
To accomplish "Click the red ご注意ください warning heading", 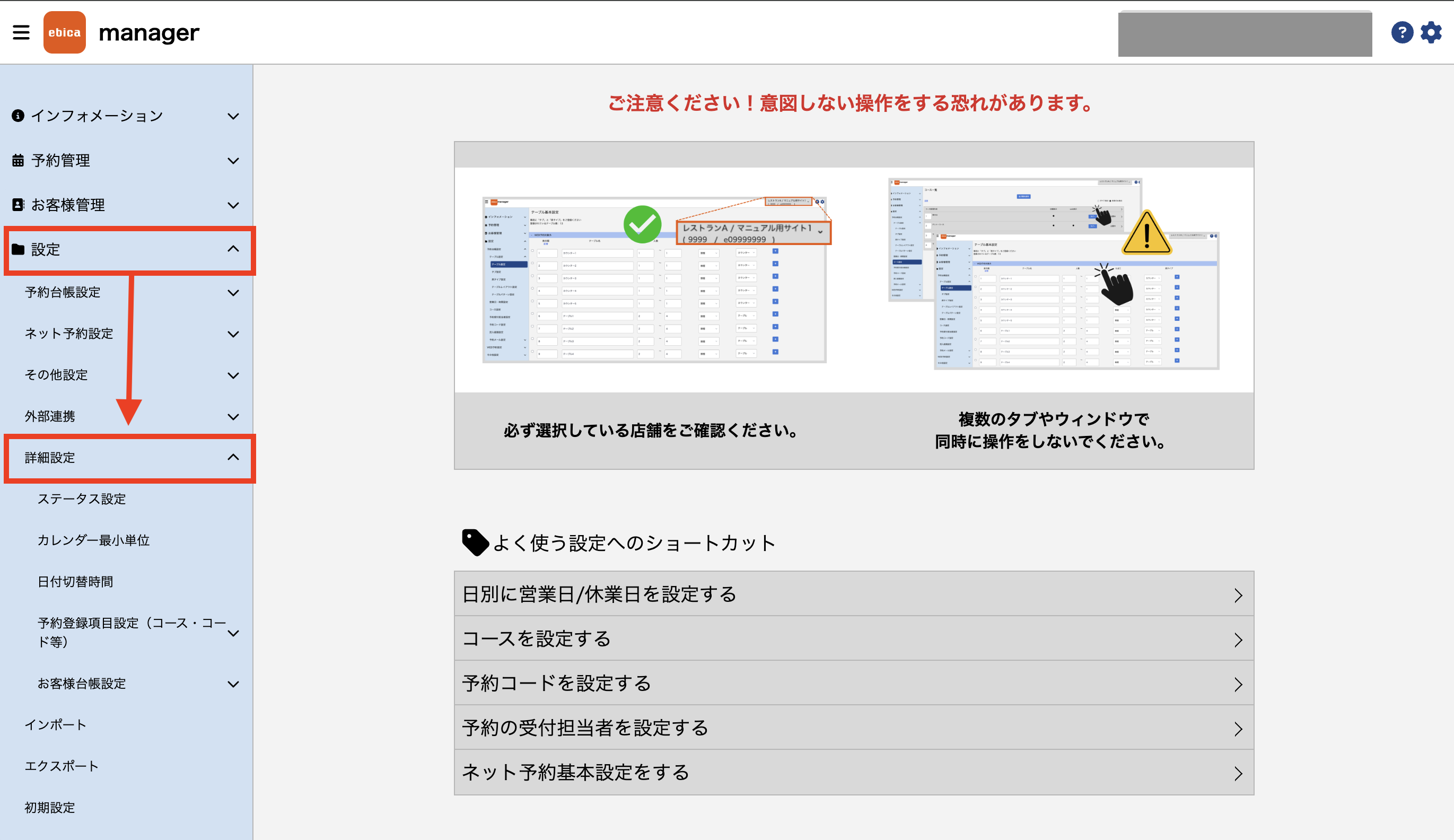I will point(852,103).
